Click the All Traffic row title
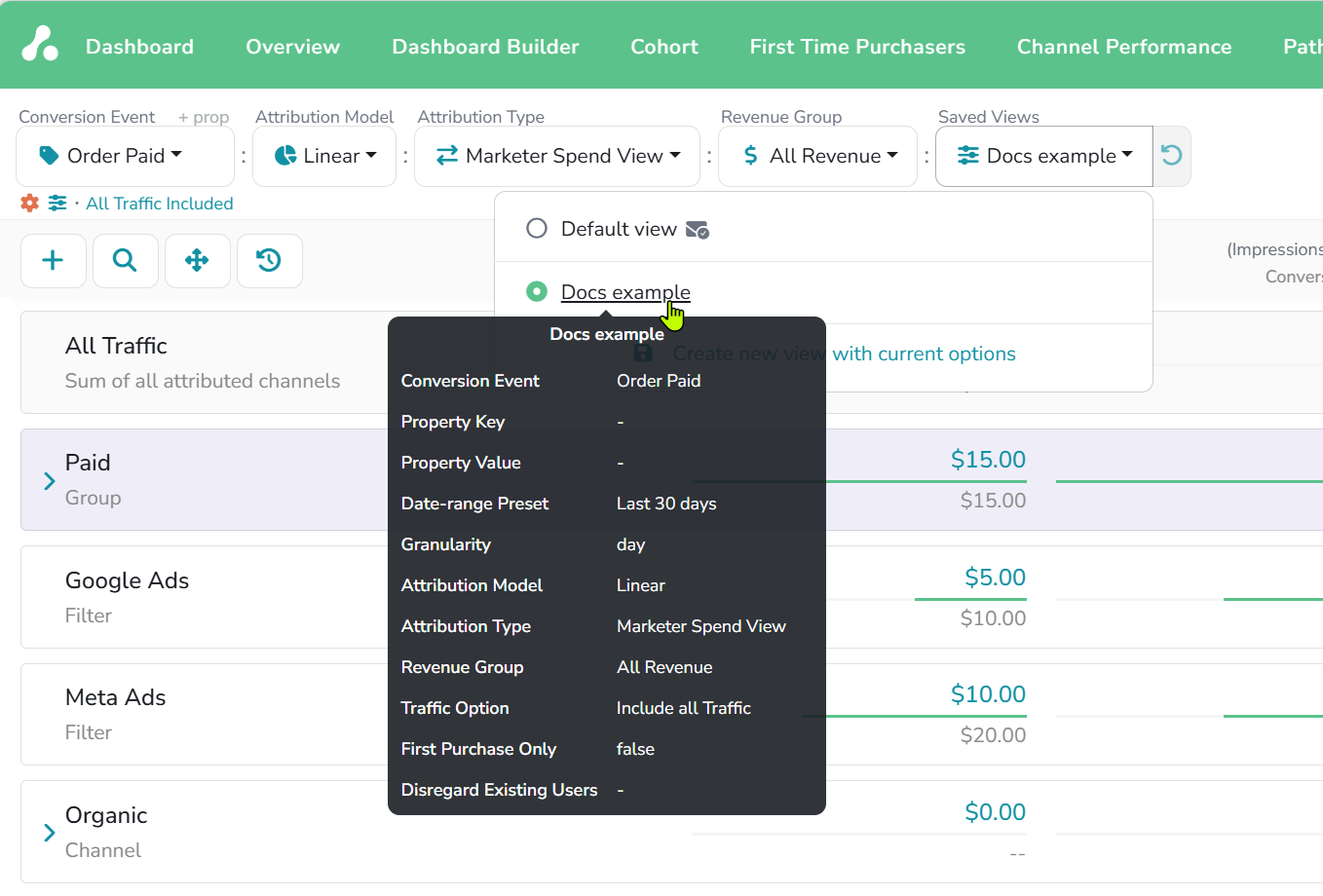1323x896 pixels. click(x=117, y=346)
